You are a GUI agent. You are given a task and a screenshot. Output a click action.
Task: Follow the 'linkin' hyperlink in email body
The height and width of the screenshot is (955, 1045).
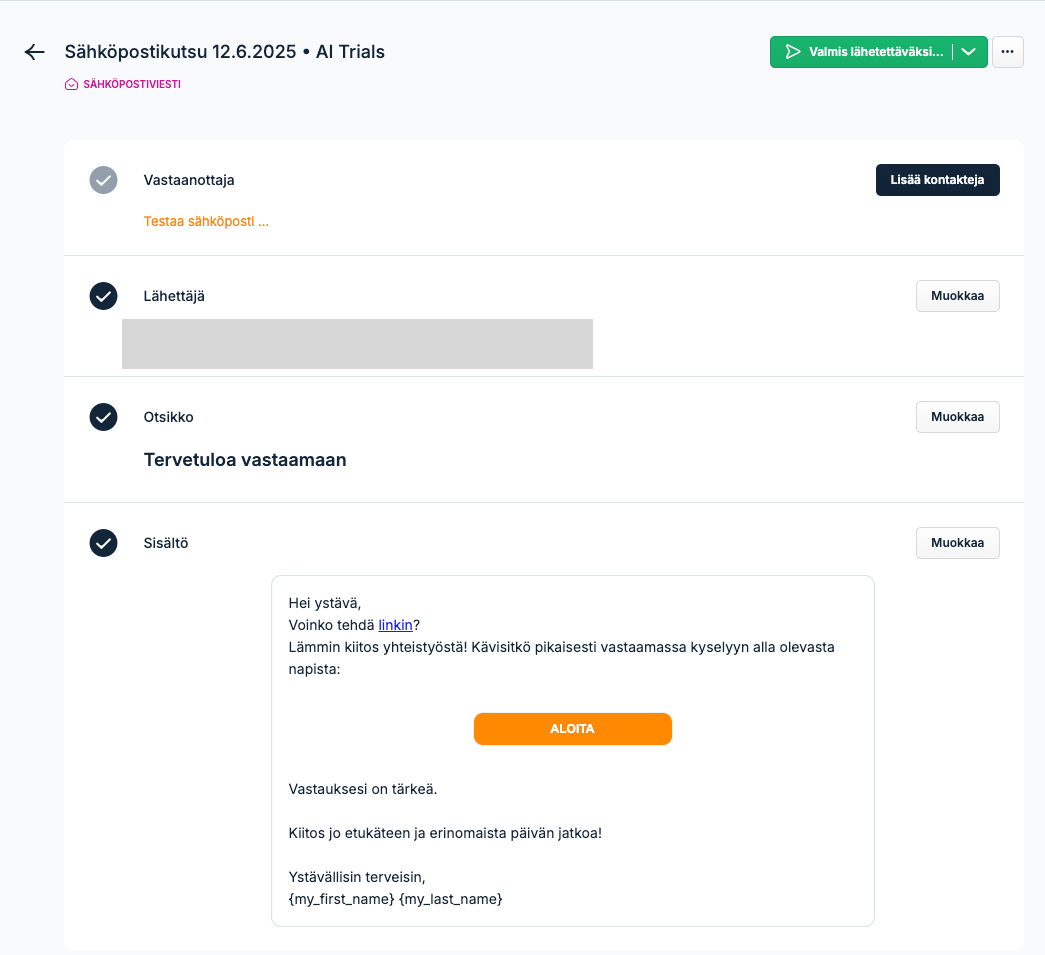tap(395, 625)
